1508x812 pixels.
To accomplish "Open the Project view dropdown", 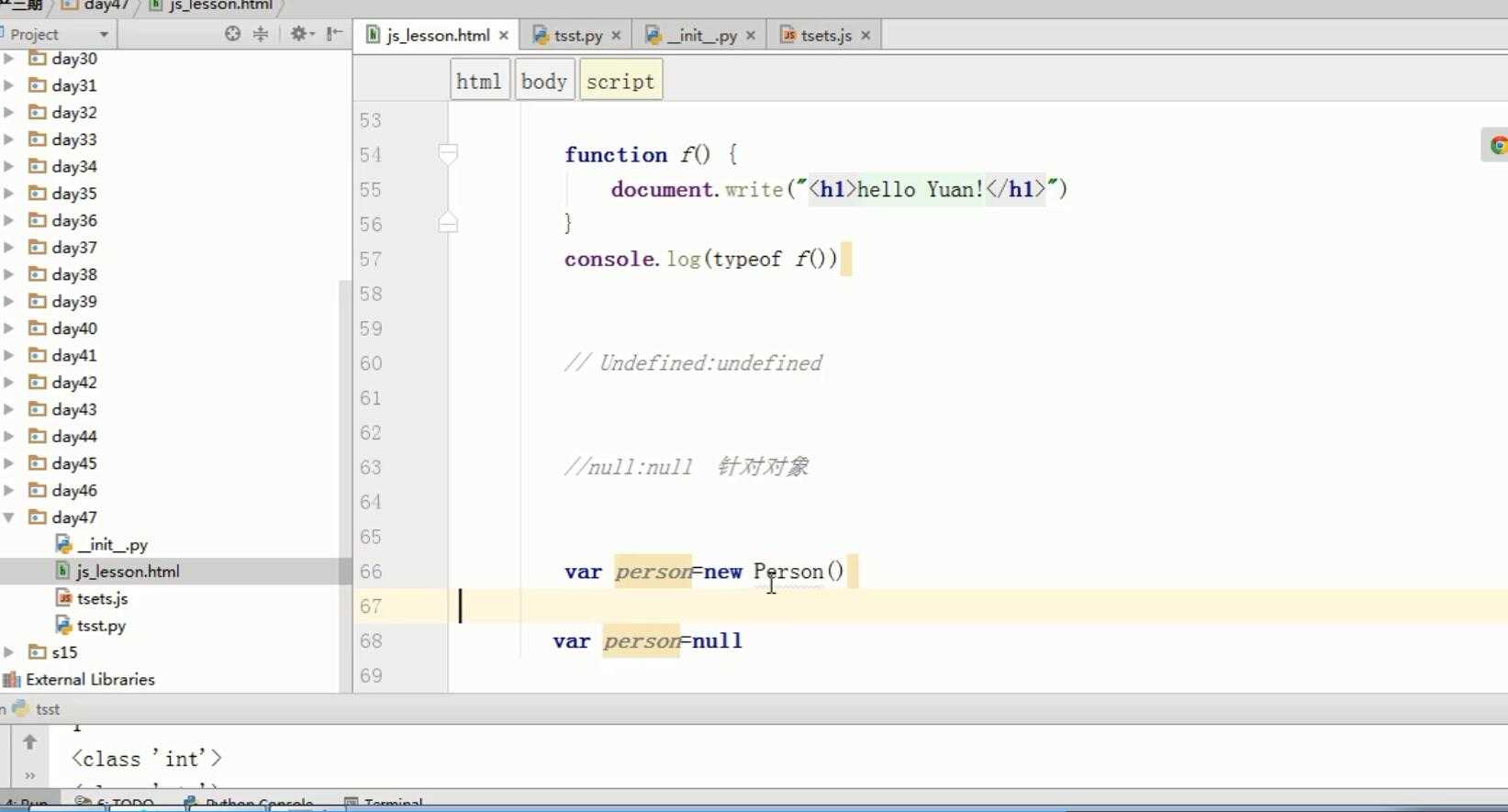I will 104,34.
